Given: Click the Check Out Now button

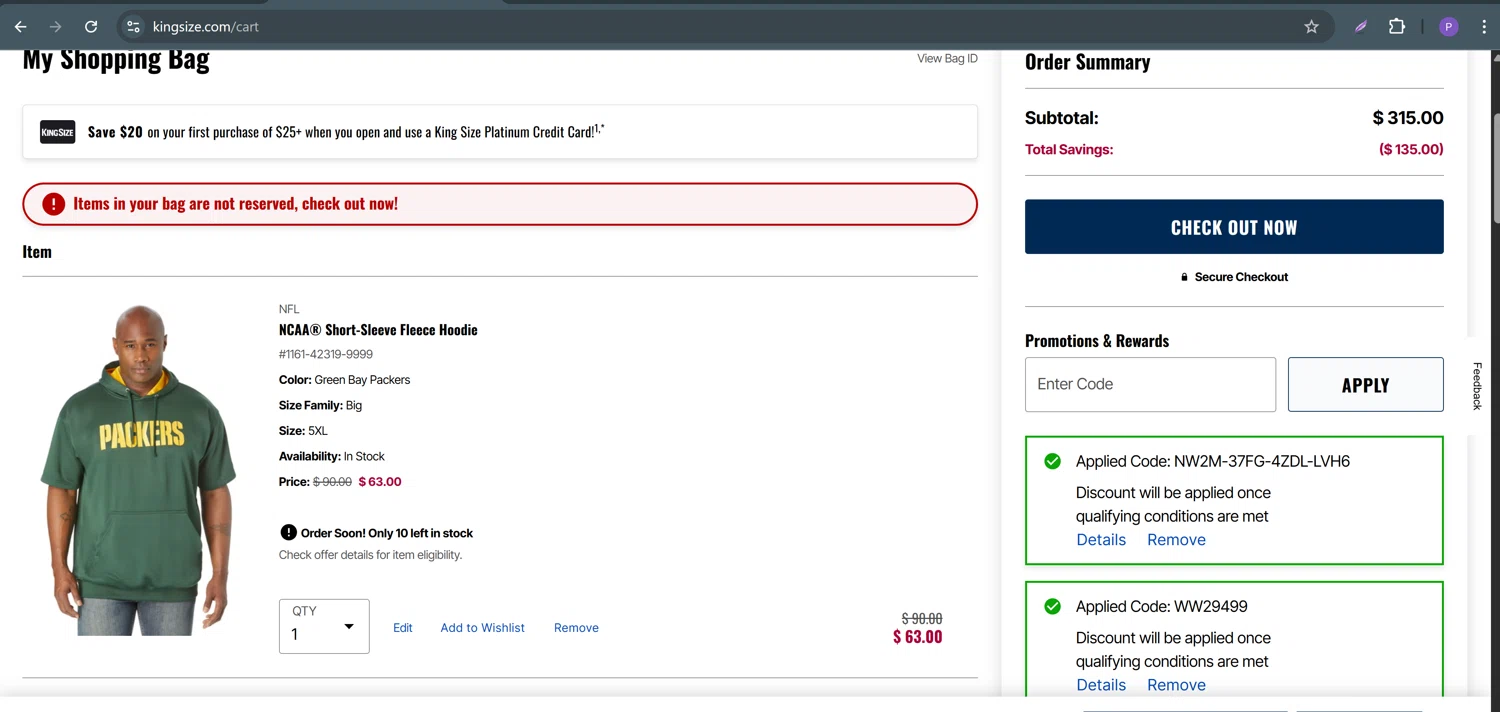Looking at the screenshot, I should point(1234,227).
